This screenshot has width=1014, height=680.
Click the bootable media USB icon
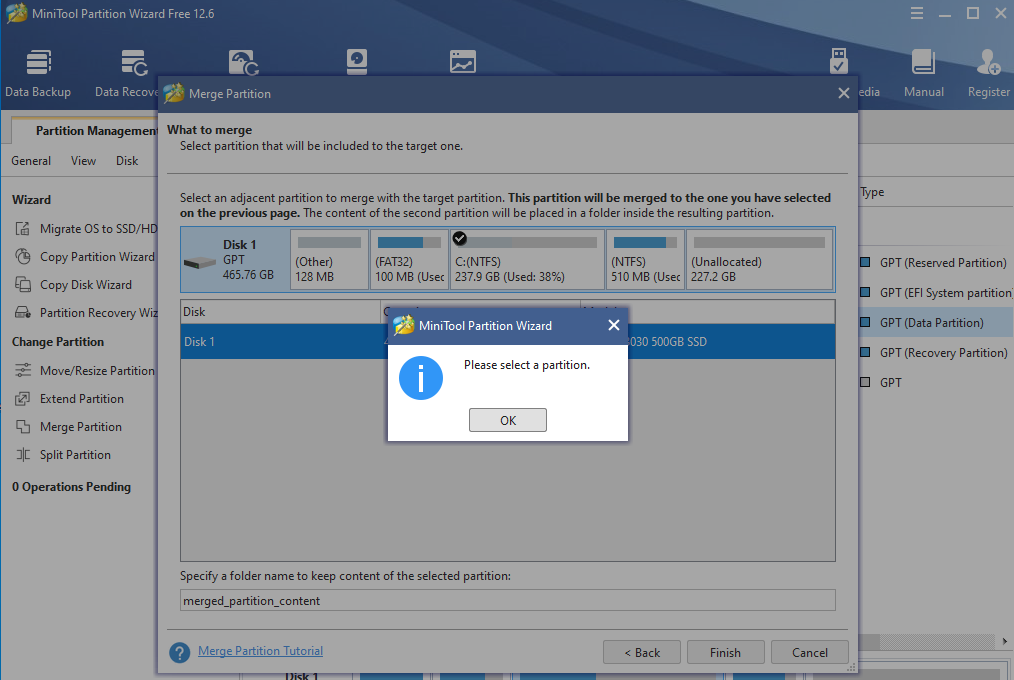click(x=838, y=62)
